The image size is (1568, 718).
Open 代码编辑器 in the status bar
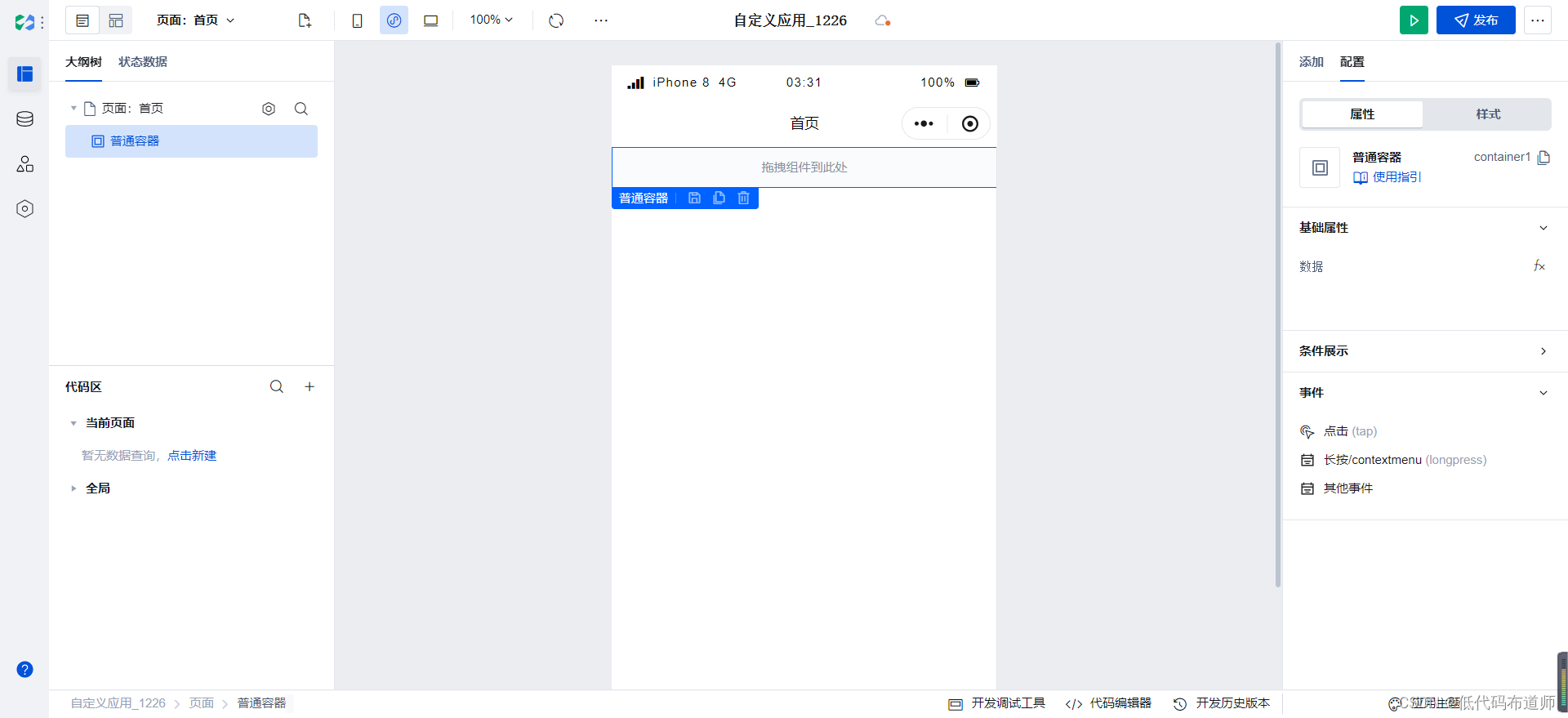pos(1108,703)
